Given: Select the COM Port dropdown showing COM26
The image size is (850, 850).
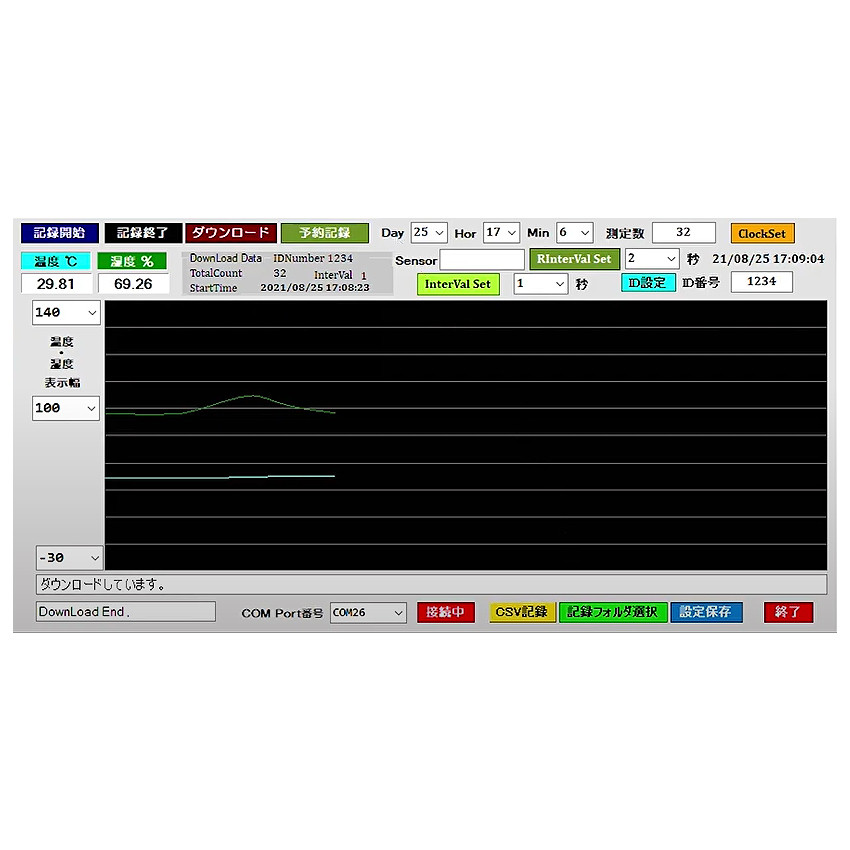Looking at the screenshot, I should click(368, 612).
